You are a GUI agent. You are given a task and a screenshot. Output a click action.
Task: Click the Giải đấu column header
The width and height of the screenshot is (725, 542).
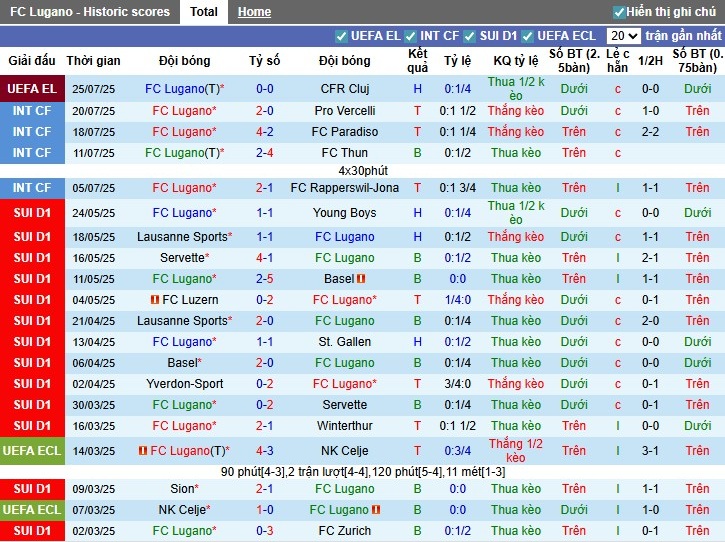point(32,61)
